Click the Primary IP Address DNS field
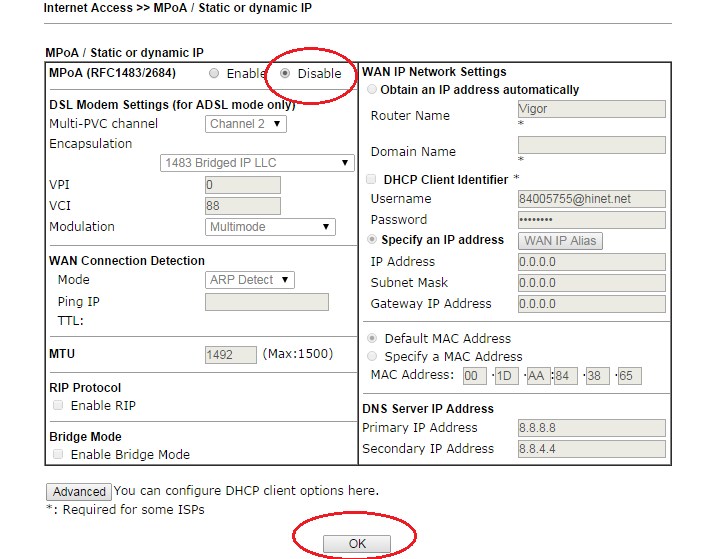The image size is (717, 559). click(x=590, y=428)
